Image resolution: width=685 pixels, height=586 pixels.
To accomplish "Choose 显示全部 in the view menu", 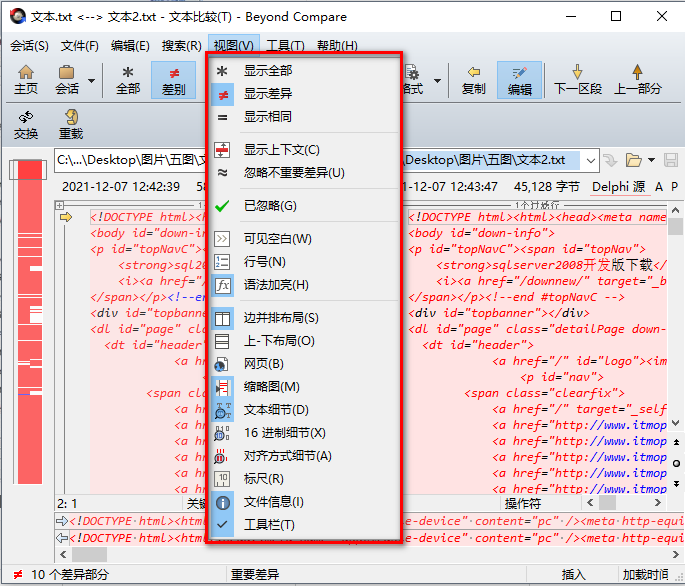I will click(x=304, y=70).
